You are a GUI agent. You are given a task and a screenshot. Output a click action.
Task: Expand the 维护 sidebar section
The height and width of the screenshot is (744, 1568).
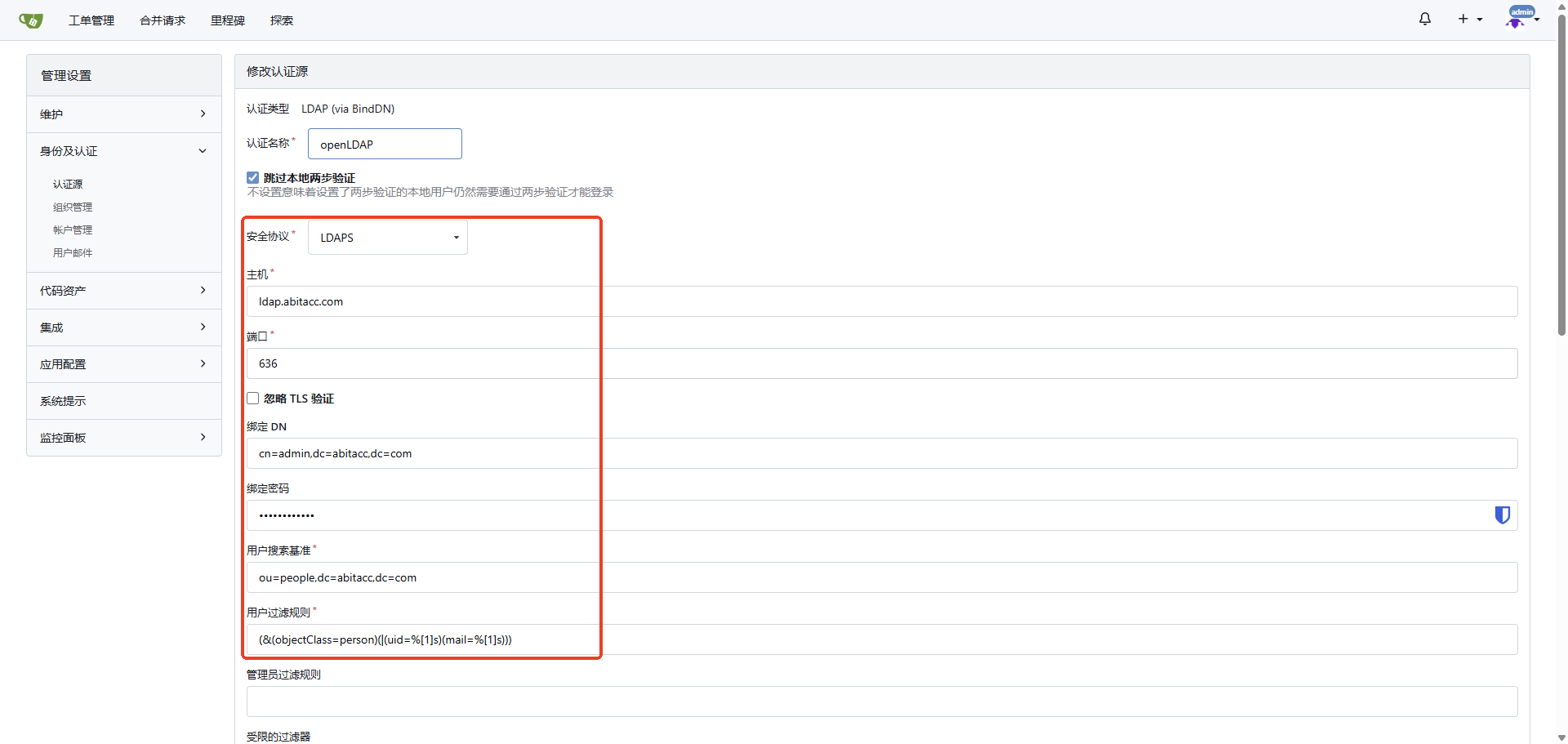pos(123,114)
